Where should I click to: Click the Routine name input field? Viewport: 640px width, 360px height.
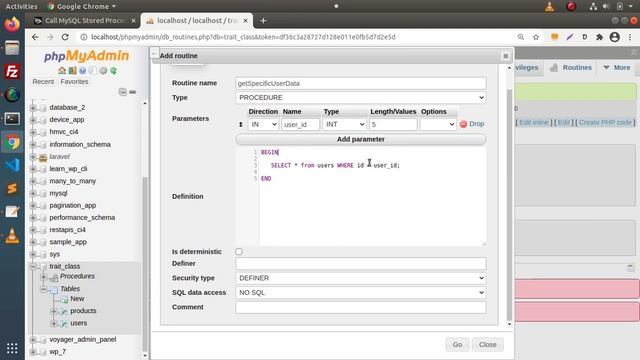361,83
